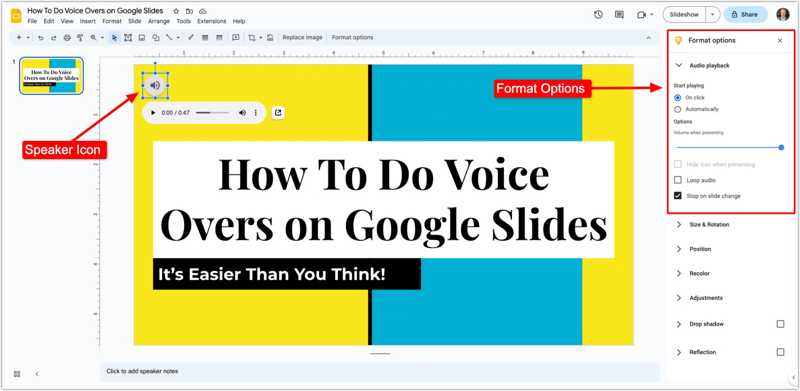
Task: Click the video call camera icon
Action: [641, 15]
